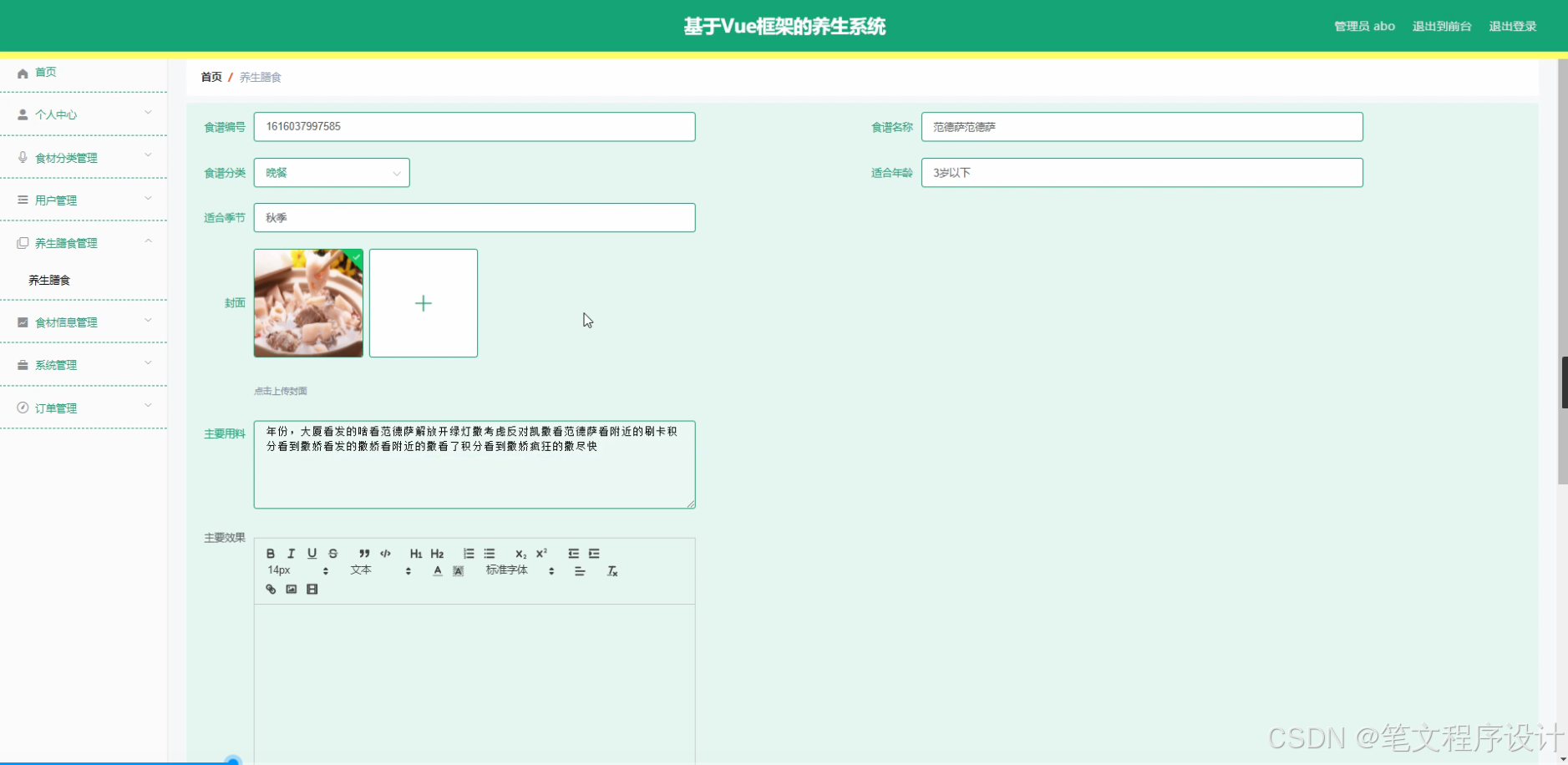Apply H1 heading format
This screenshot has height=765, width=1568.
pos(415,553)
